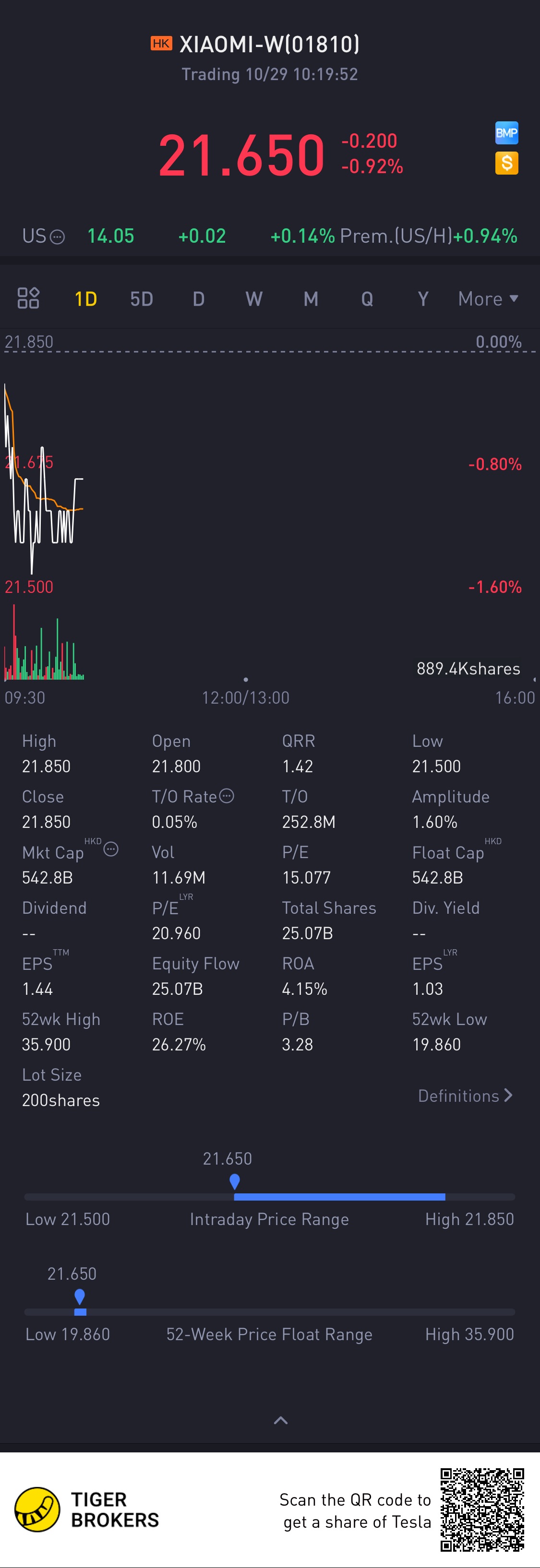Tap the blue BMP badge icon

click(506, 133)
